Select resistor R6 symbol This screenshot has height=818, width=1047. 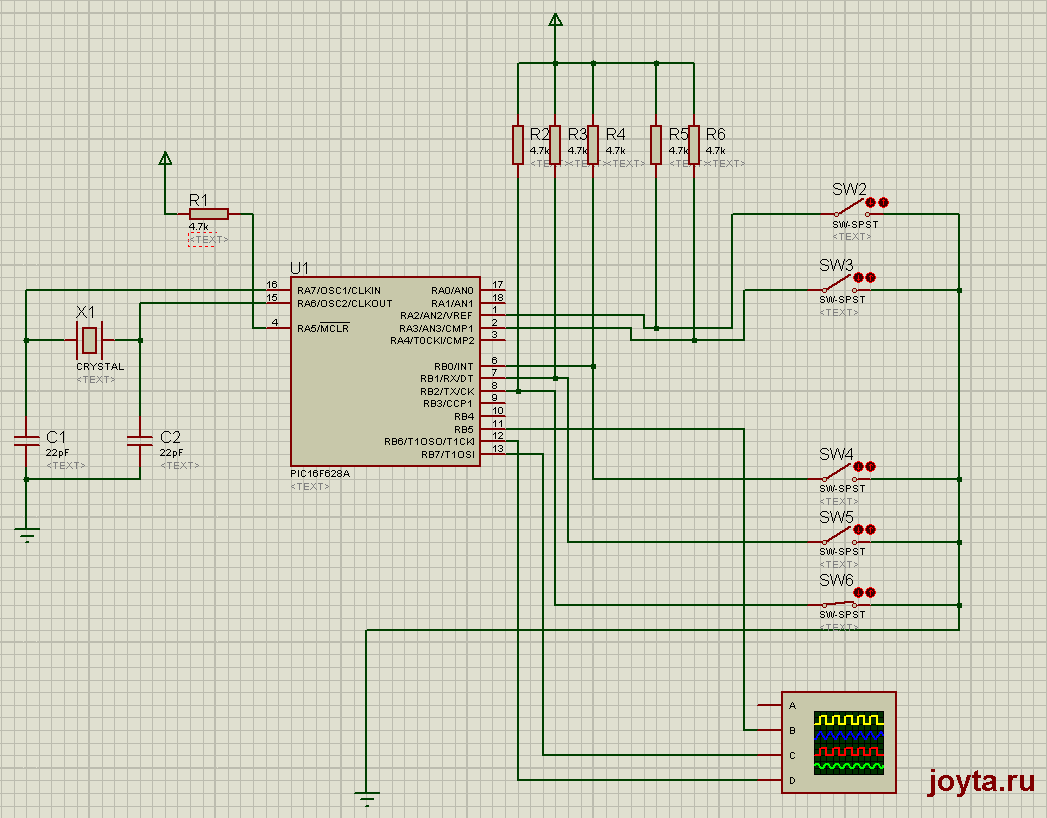click(694, 144)
